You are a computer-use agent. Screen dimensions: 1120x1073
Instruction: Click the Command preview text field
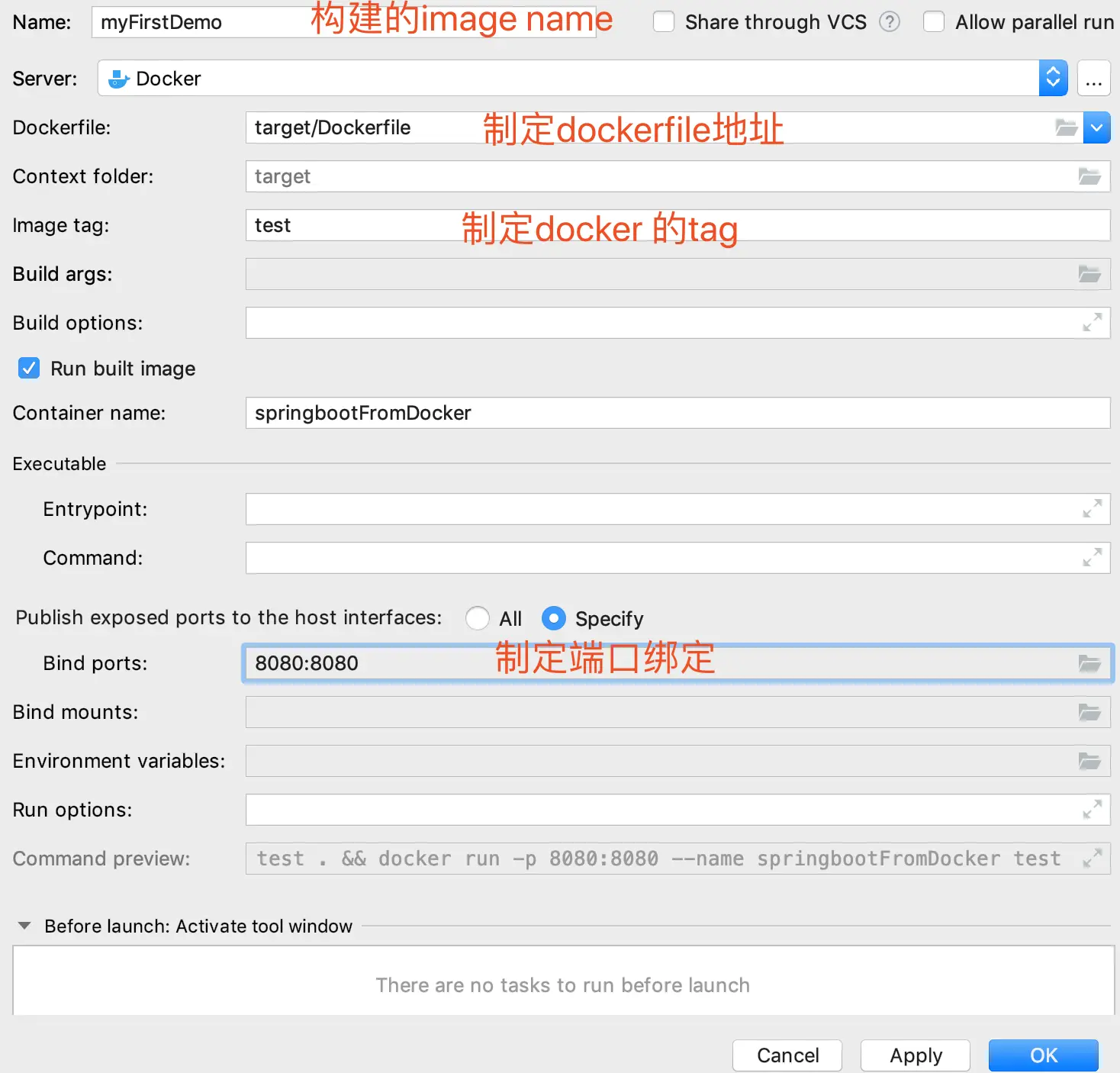pyautogui.click(x=677, y=859)
